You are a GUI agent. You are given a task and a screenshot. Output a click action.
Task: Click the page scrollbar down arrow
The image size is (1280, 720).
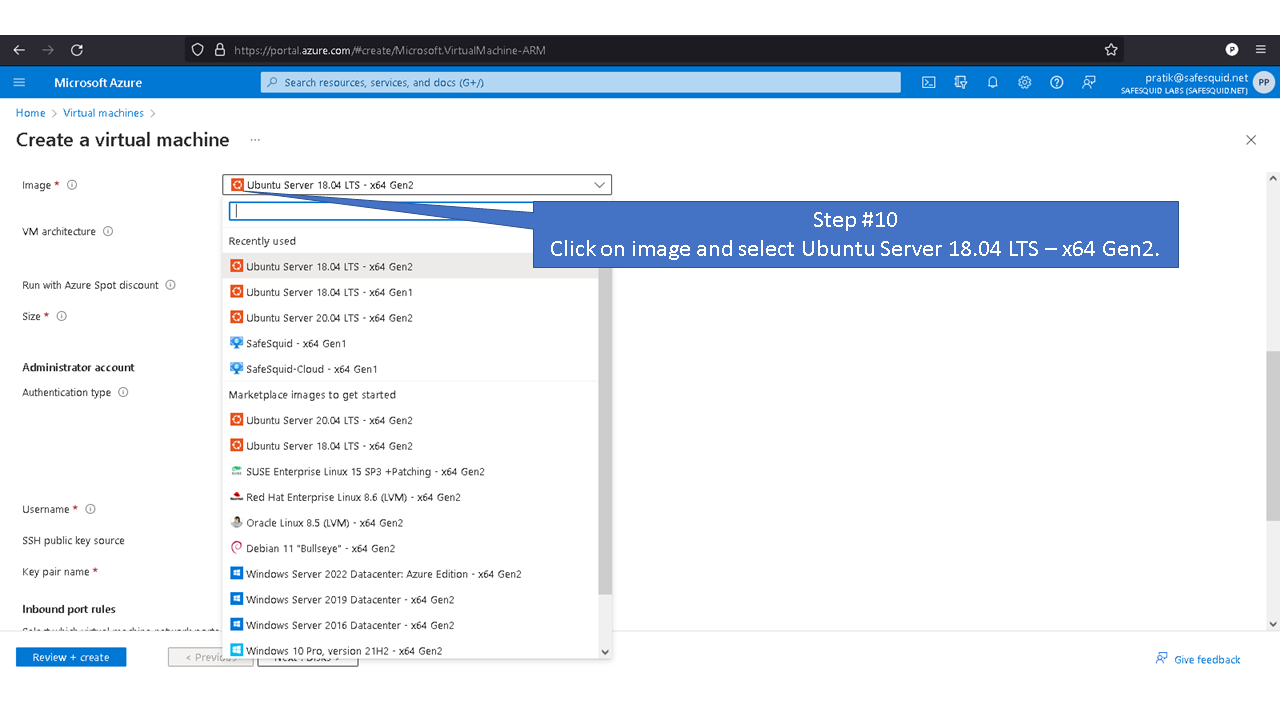[x=1273, y=624]
